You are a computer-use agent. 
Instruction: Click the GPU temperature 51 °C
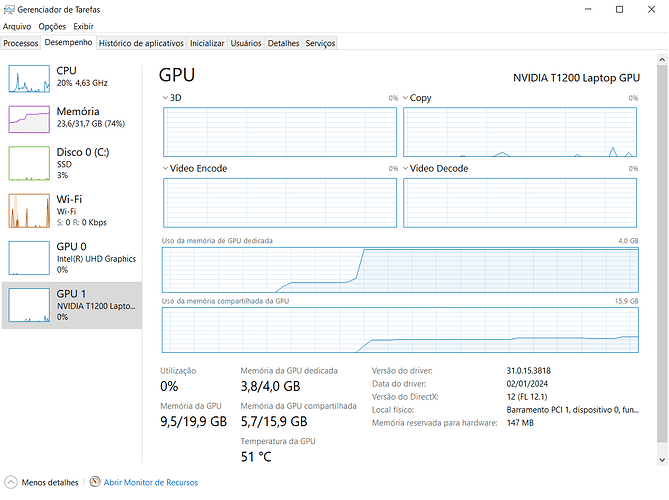(x=256, y=457)
